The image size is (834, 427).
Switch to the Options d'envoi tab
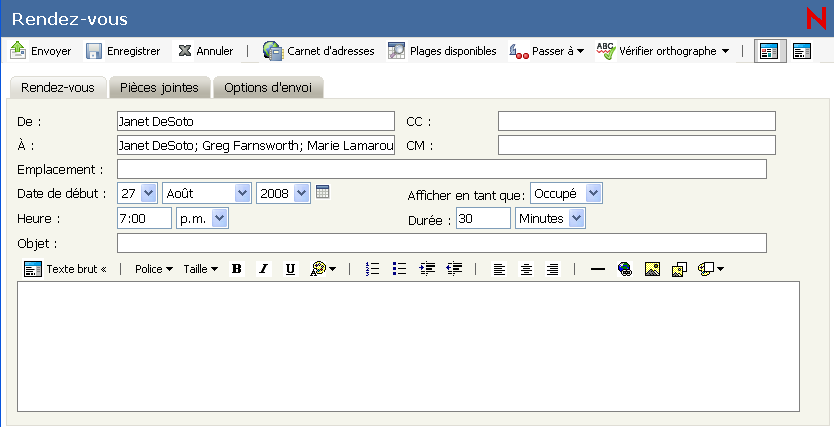tap(267, 88)
